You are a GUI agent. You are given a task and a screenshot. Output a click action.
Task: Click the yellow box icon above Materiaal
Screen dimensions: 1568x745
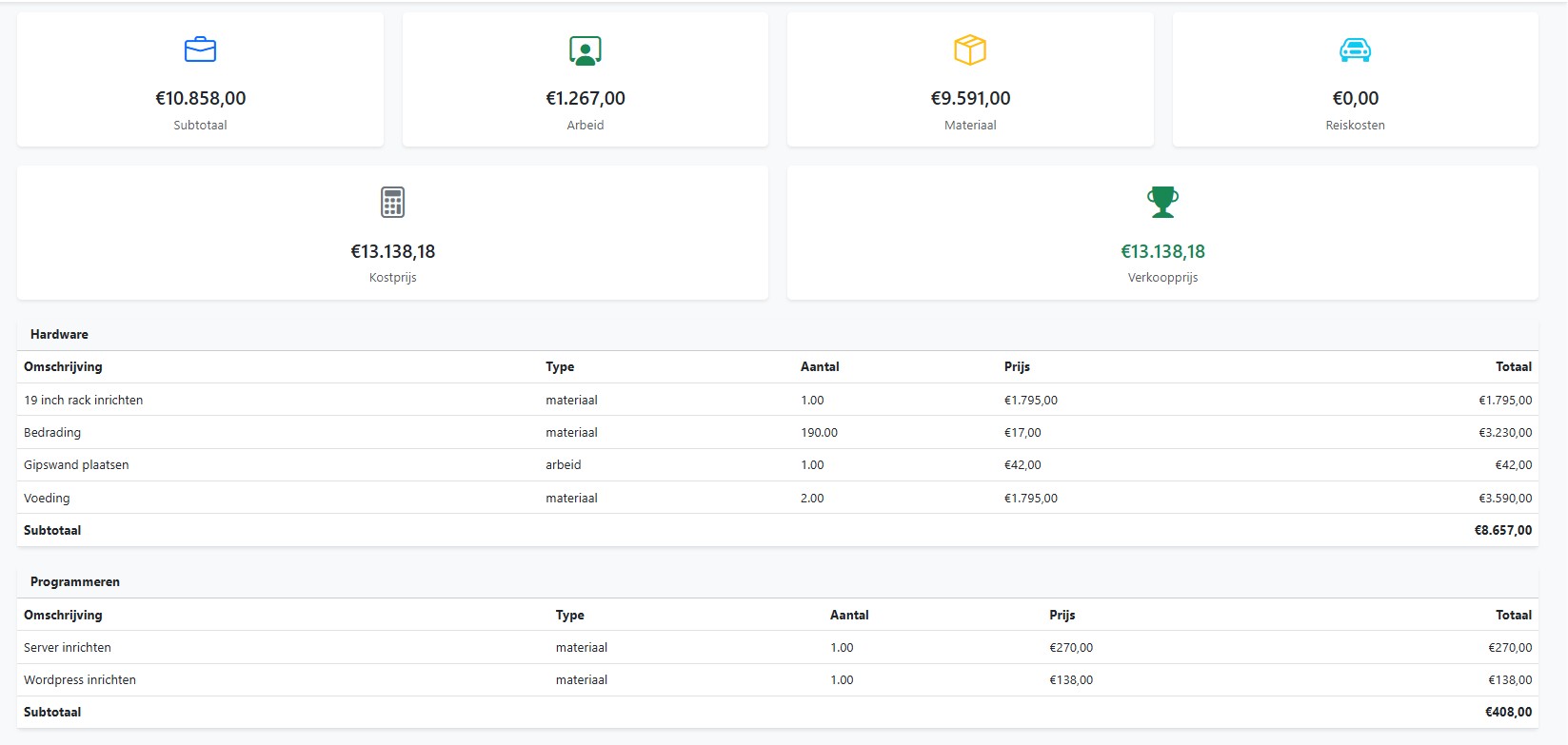pos(970,49)
